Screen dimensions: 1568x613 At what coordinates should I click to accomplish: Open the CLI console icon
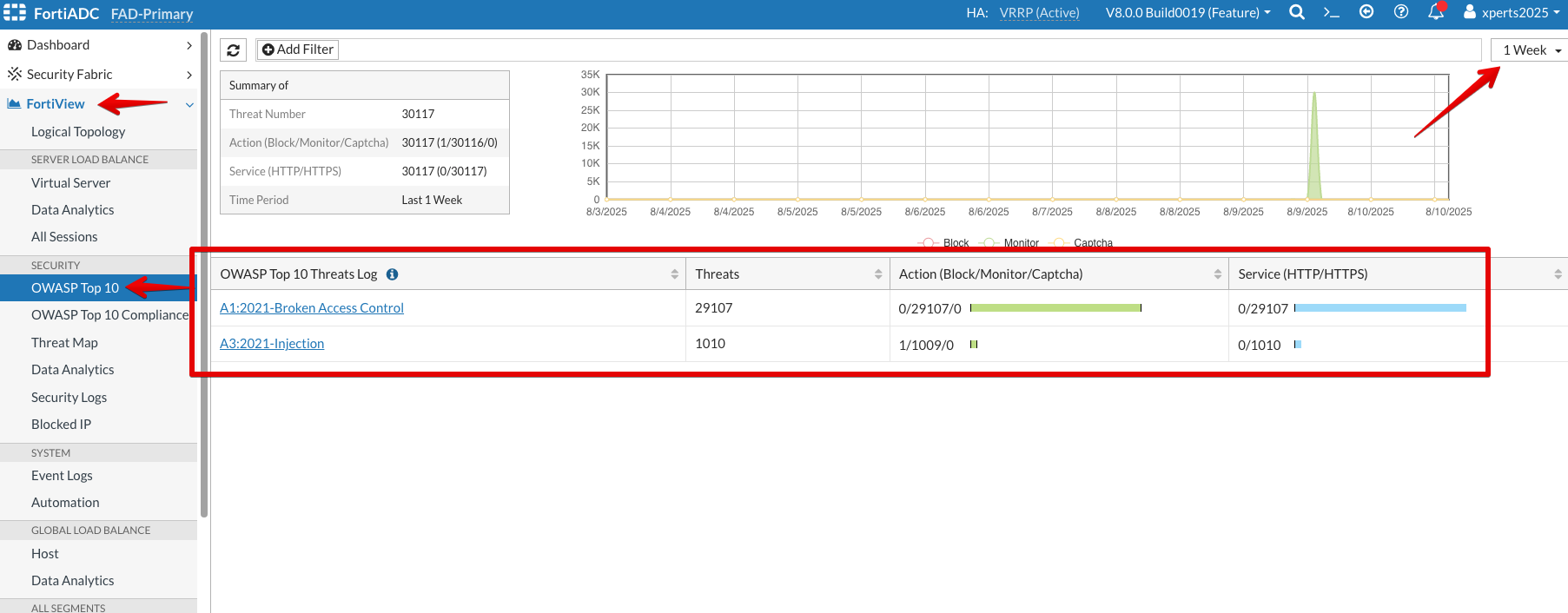tap(1331, 12)
